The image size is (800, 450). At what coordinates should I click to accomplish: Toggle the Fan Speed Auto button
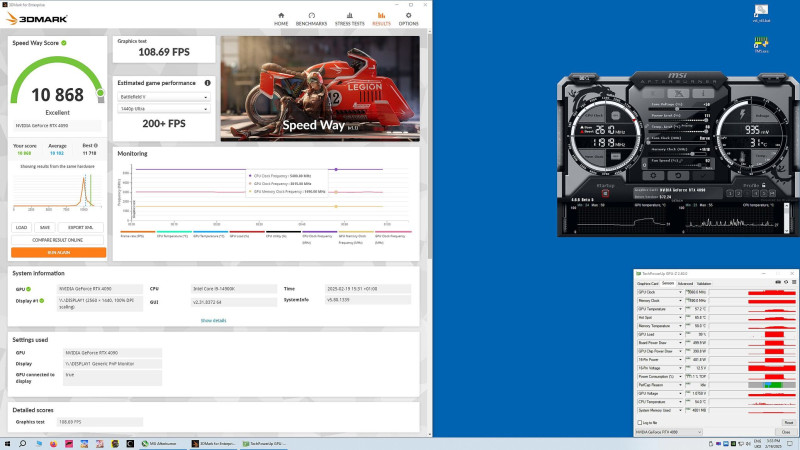coord(708,168)
